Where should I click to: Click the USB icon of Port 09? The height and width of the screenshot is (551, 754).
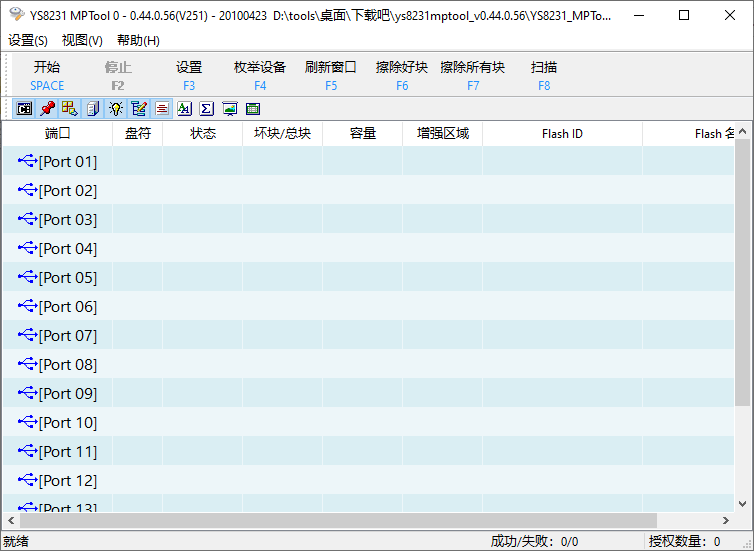[28, 392]
